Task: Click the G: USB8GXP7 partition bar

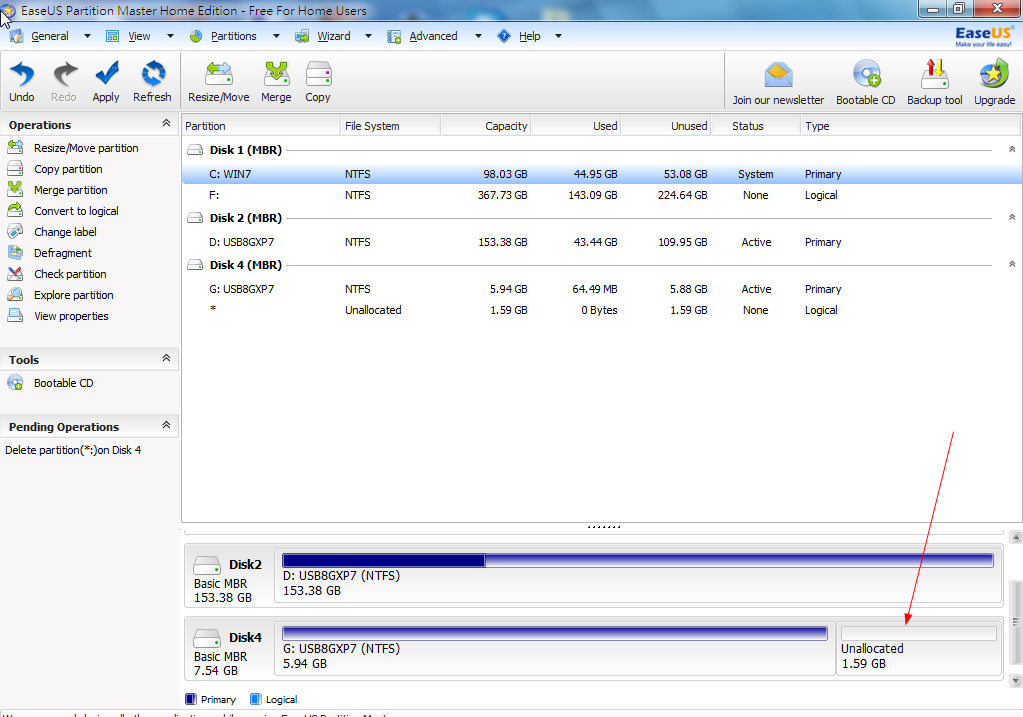Action: click(x=555, y=633)
